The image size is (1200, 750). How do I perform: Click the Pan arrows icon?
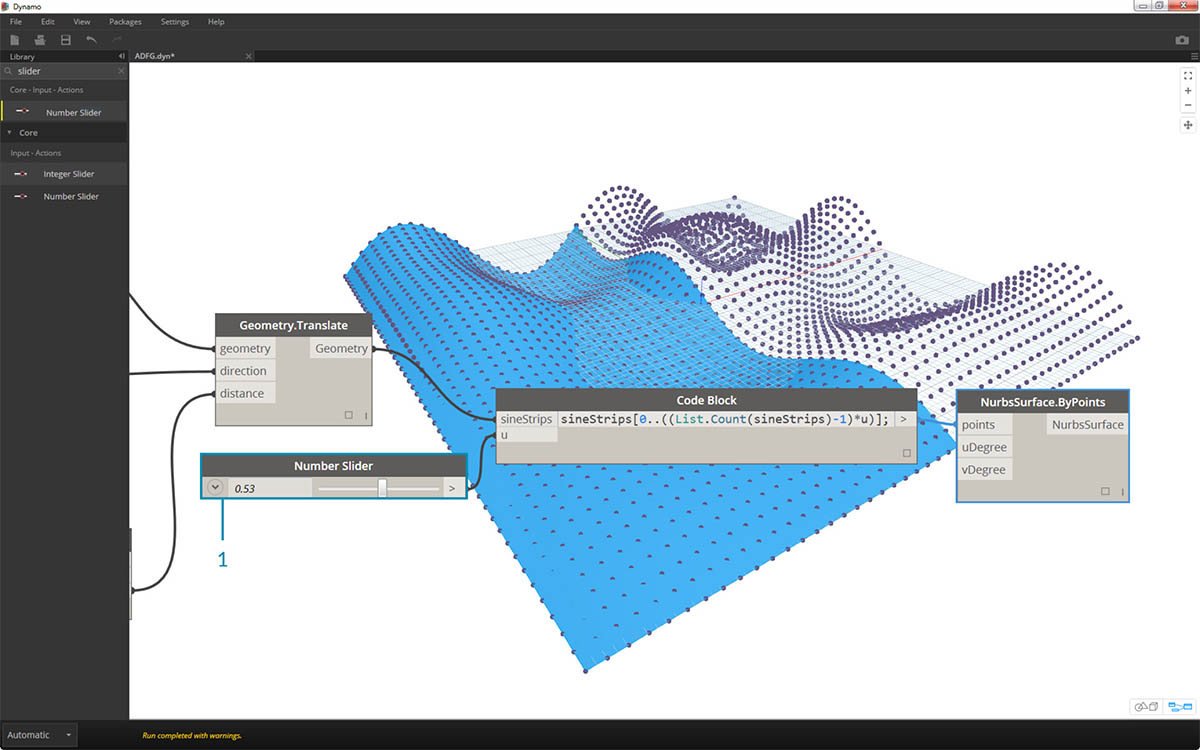pos(1188,125)
